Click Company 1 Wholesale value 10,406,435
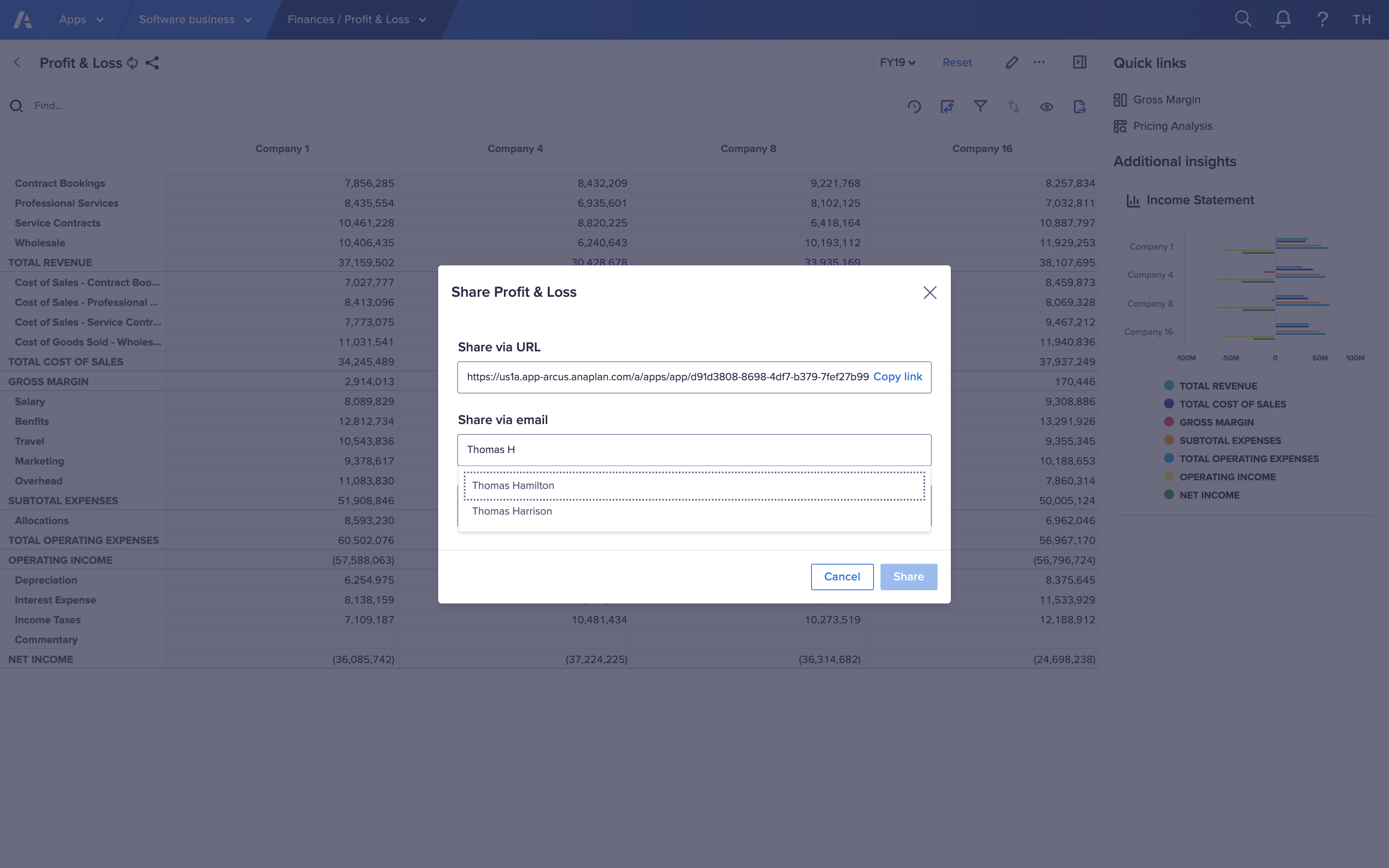Image resolution: width=1389 pixels, height=868 pixels. (x=366, y=243)
